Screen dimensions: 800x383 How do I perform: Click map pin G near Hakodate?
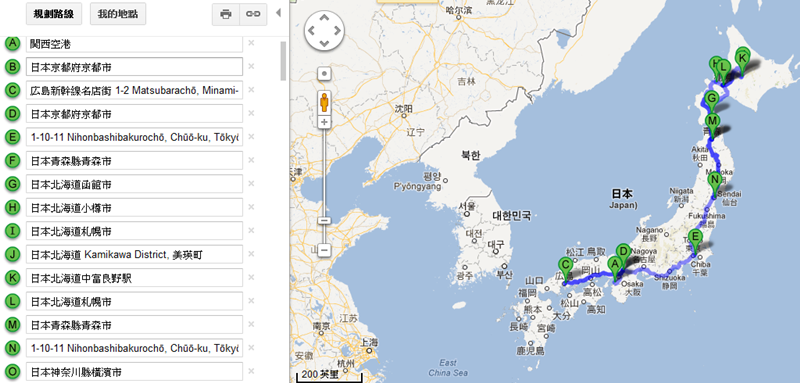click(x=711, y=99)
